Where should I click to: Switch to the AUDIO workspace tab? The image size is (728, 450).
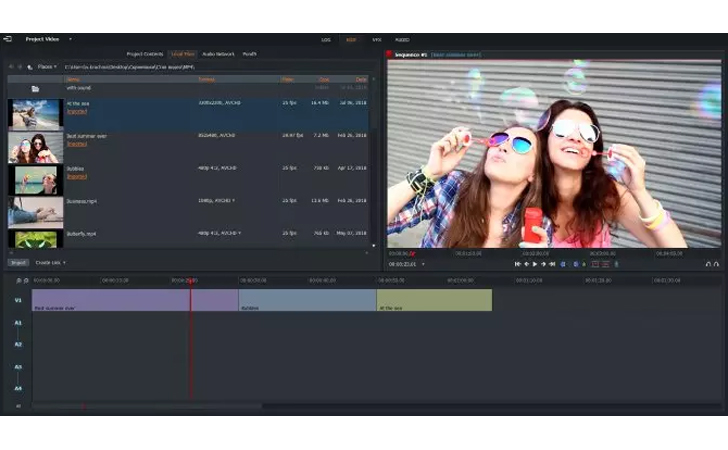[402, 40]
